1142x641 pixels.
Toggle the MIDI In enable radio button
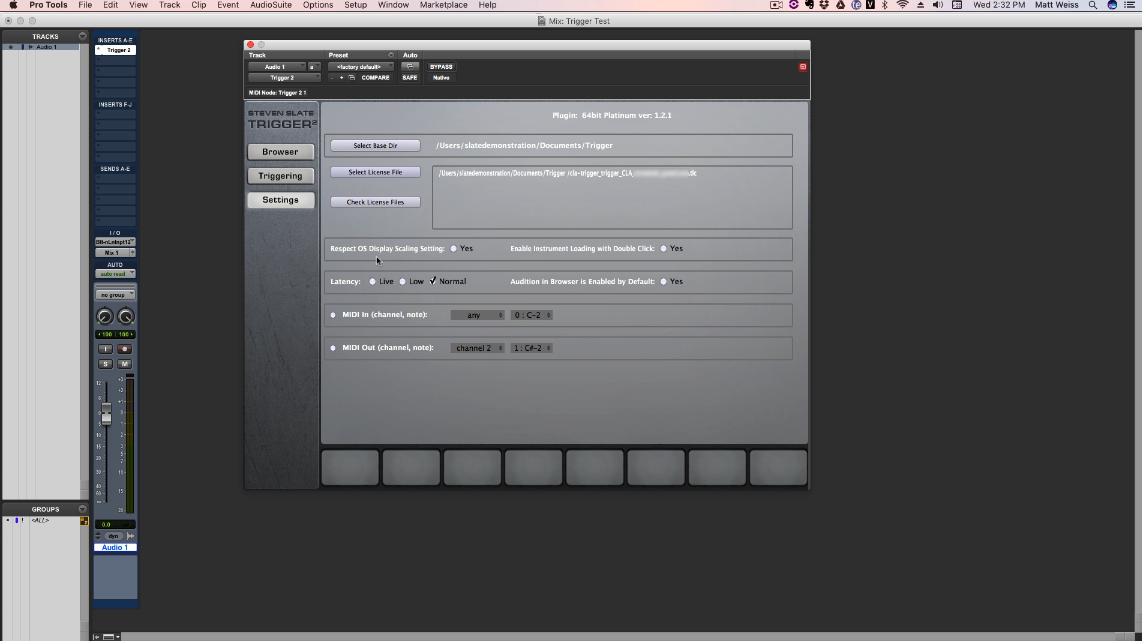coord(333,315)
